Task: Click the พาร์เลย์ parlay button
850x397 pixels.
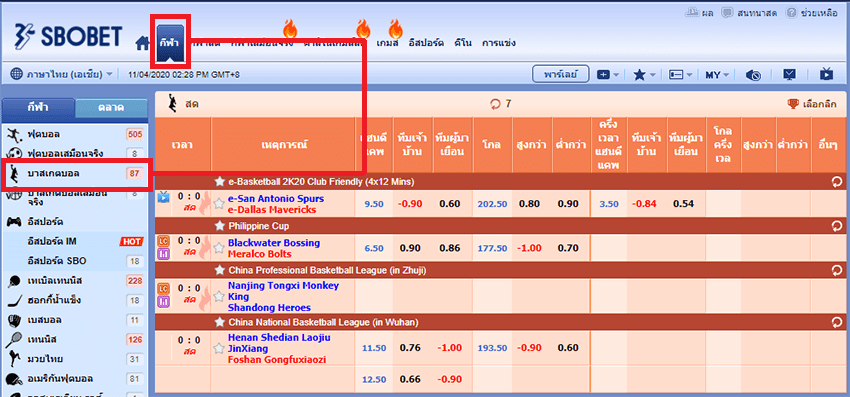Action: [561, 74]
